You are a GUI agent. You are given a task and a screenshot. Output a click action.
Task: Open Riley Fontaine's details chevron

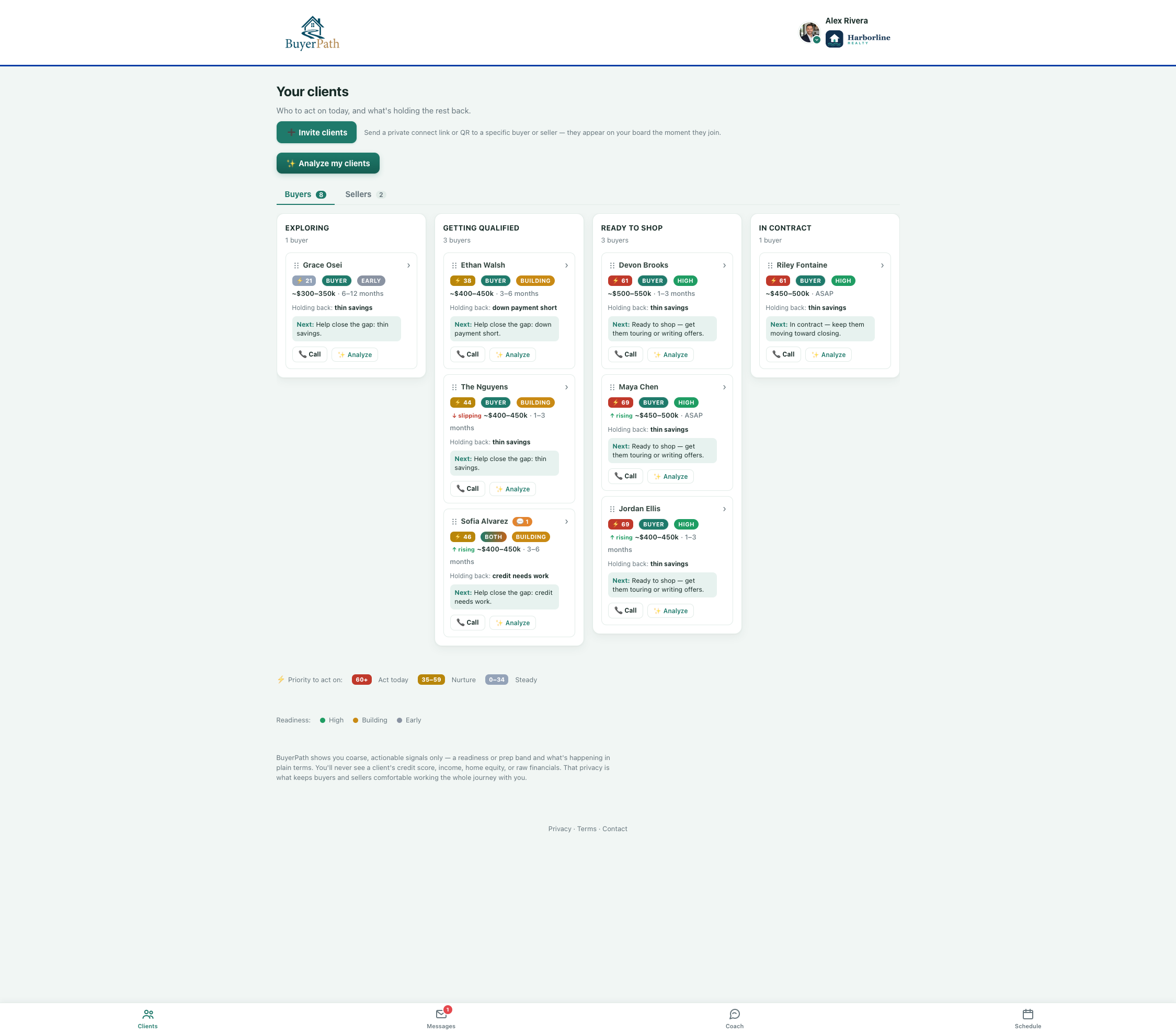click(x=882, y=266)
